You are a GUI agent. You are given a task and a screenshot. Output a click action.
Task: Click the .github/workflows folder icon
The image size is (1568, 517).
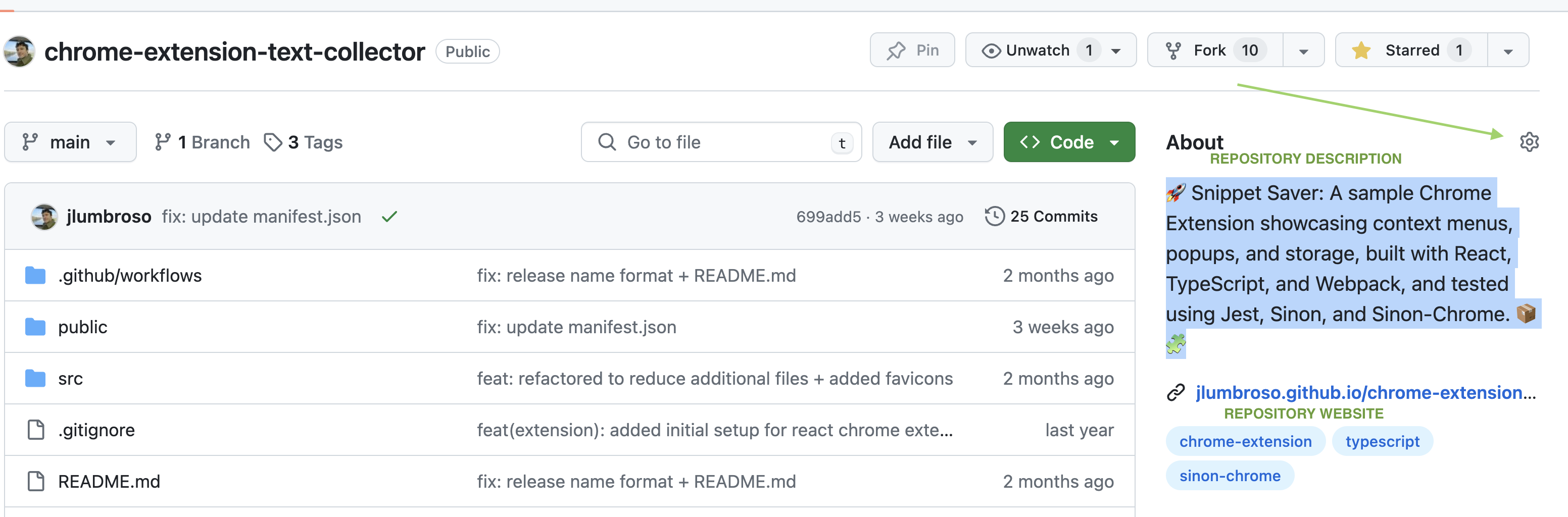tap(35, 276)
